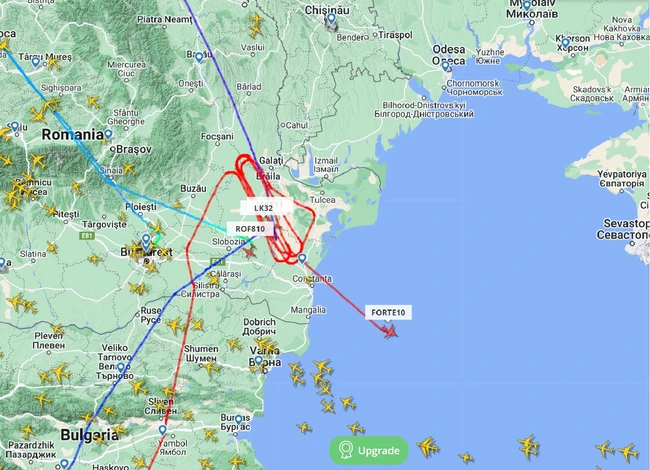The image size is (650, 470).
Task: Select the Veliko Tarnovo airport pin
Action: (x=121, y=368)
